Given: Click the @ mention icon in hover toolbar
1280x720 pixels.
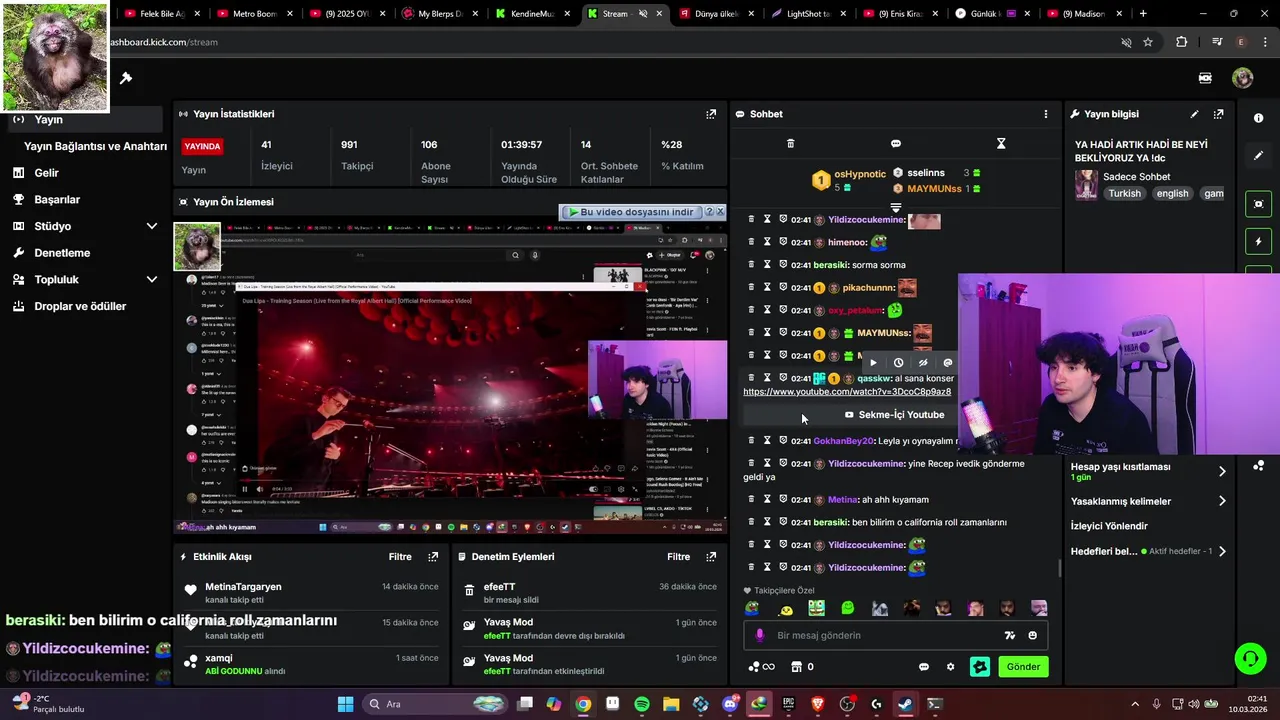Looking at the screenshot, I should click(x=948, y=363).
